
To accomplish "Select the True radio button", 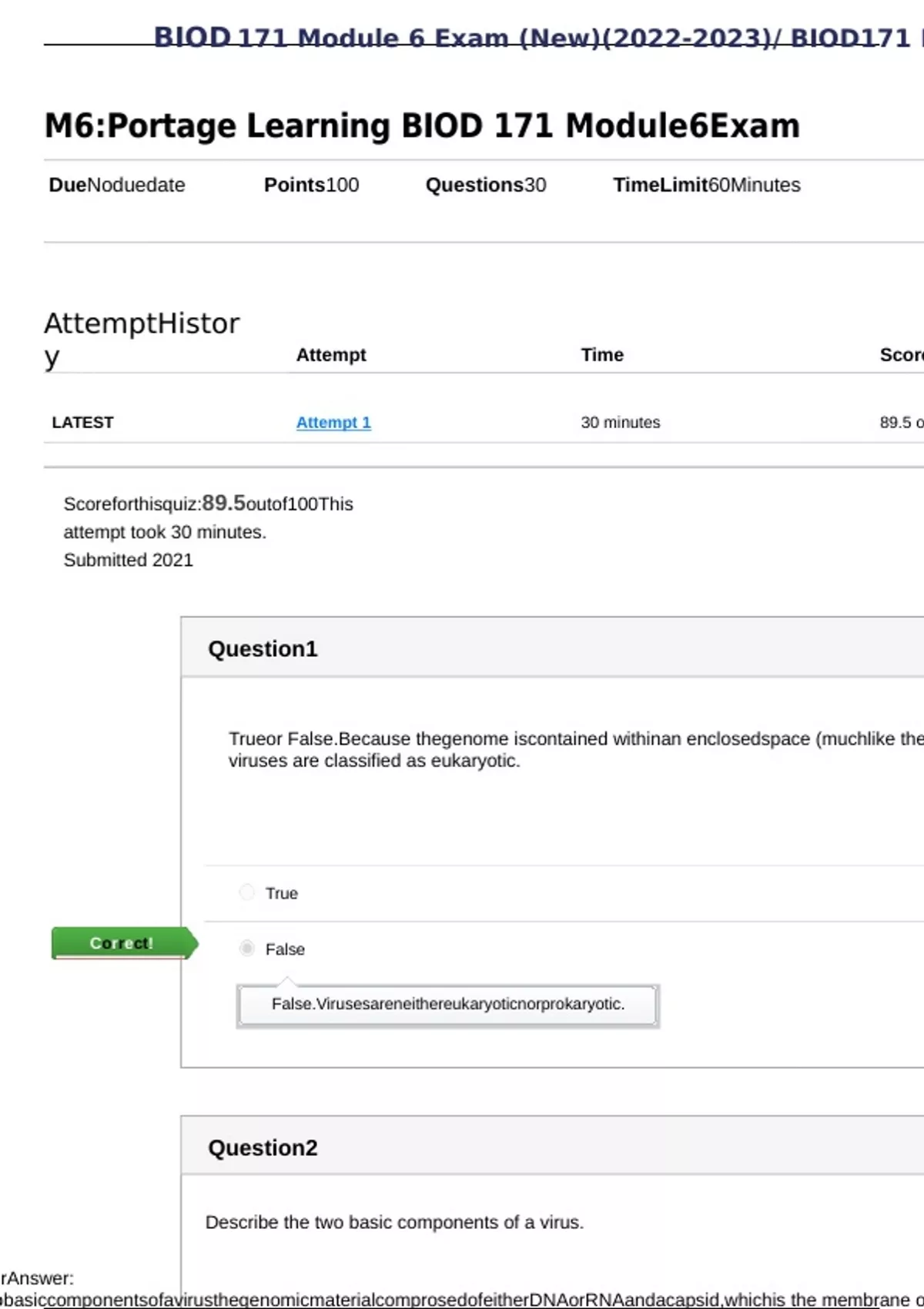I will tap(247, 892).
